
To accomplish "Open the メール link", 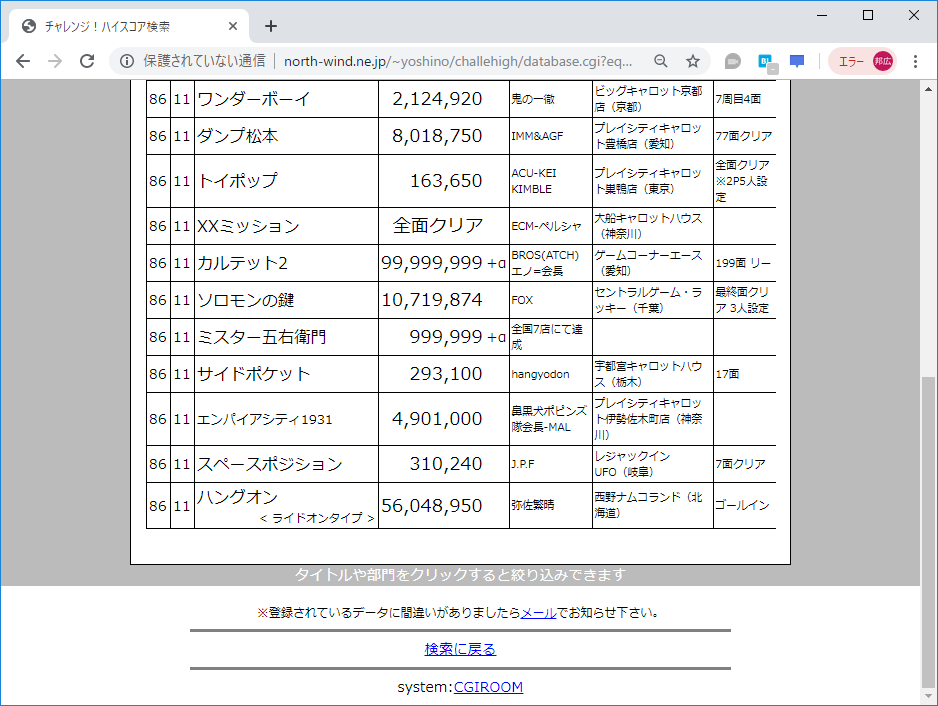I will (539, 612).
